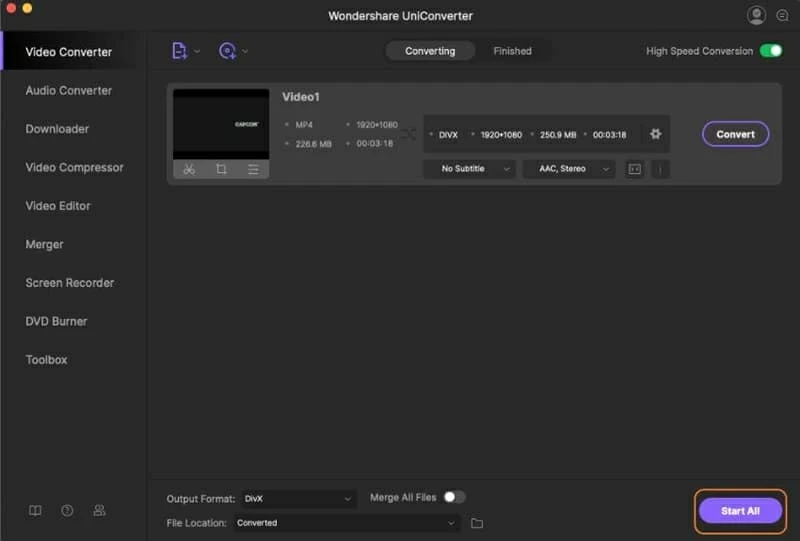Viewport: 800px width, 541px height.
Task: Click the Load DVD disc icon
Action: click(227, 51)
